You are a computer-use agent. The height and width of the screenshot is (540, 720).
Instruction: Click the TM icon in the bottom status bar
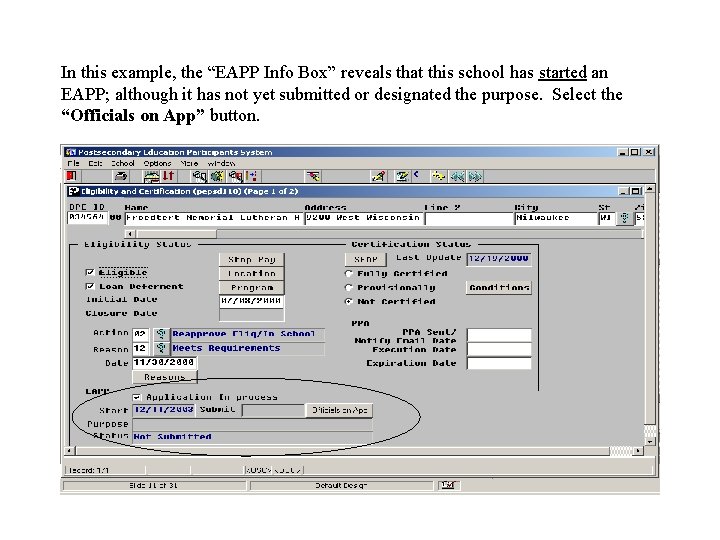pyautogui.click(x=448, y=485)
